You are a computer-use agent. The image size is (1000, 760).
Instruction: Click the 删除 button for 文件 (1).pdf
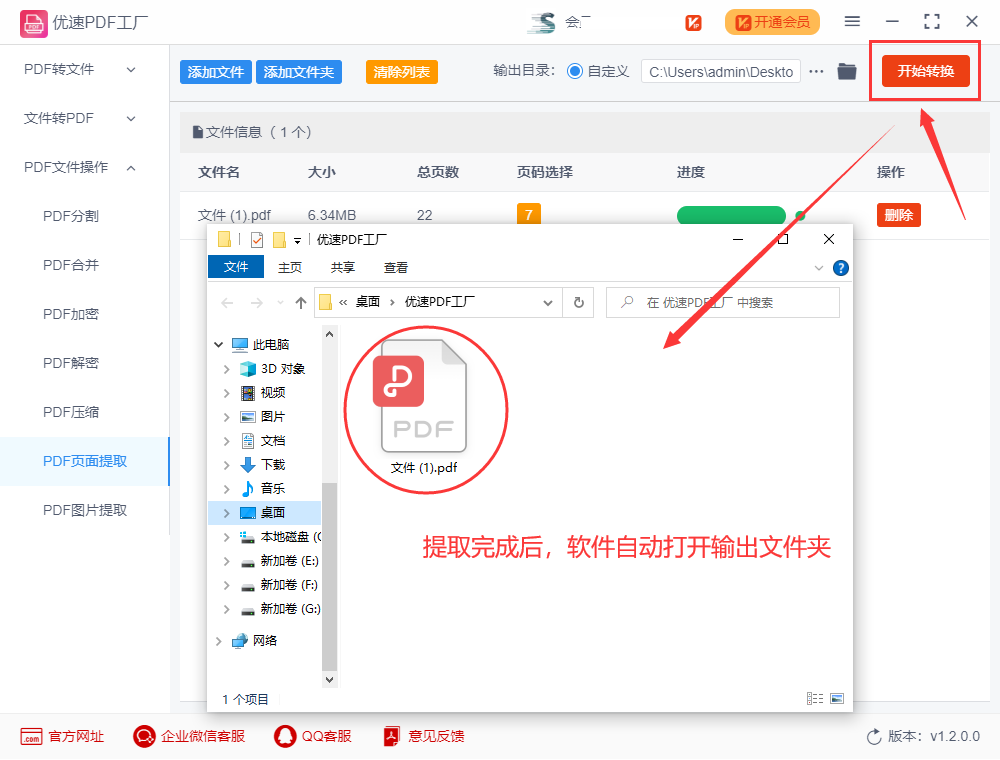tap(899, 215)
